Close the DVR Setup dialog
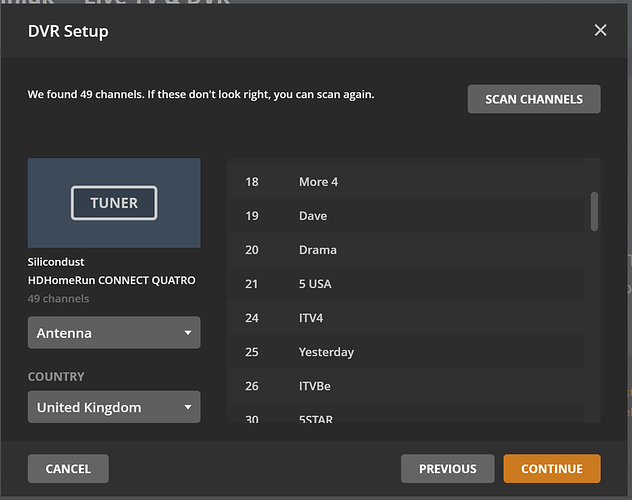632x500 pixels. [x=600, y=30]
